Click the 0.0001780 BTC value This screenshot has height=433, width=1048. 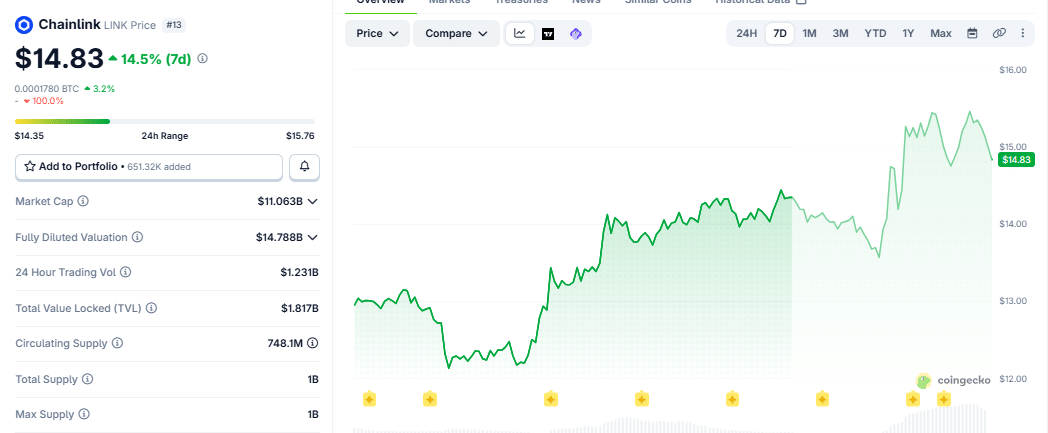pyautogui.click(x=47, y=88)
